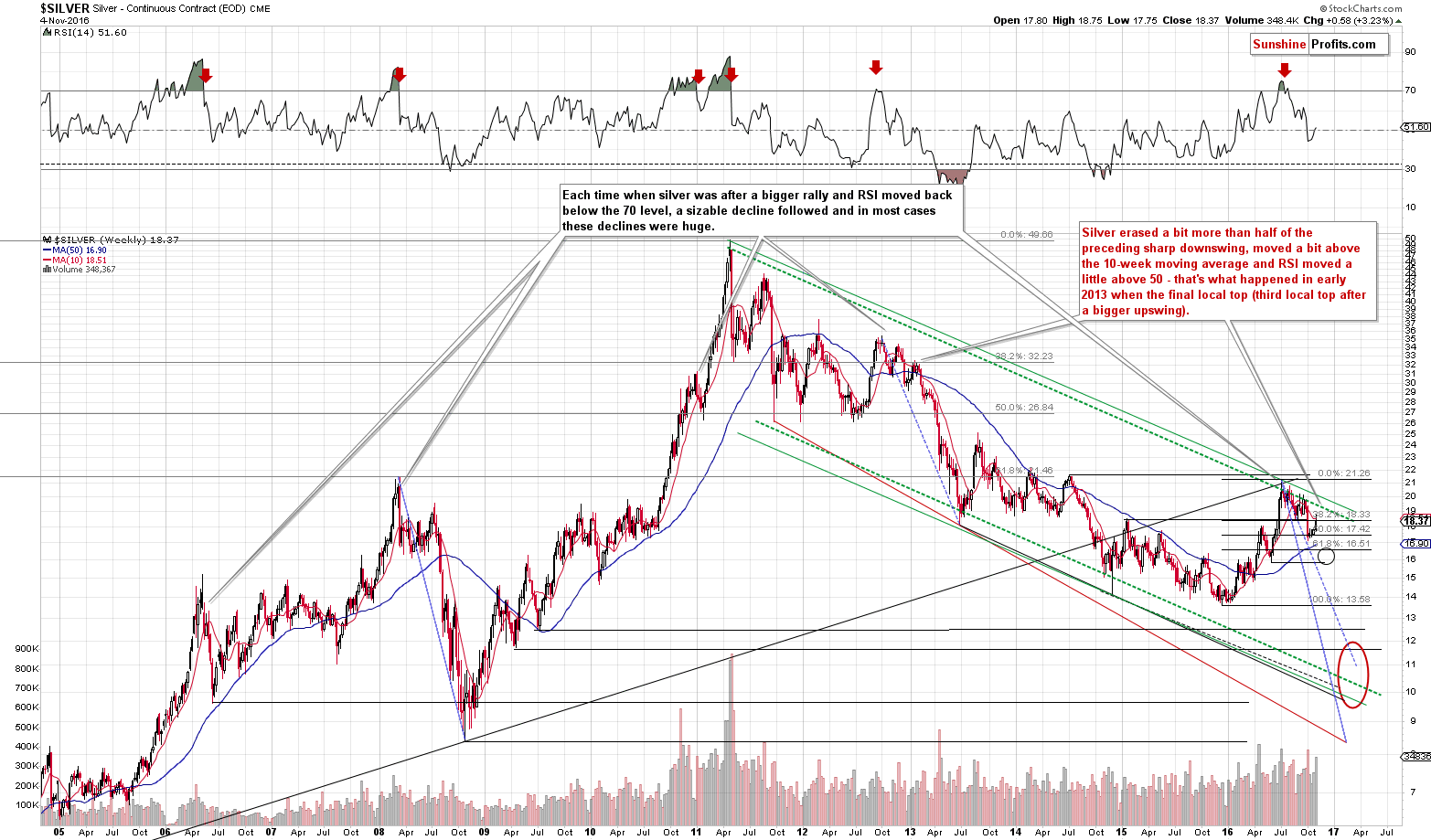Click the 10 price label on the right price axis
Viewport: 1431px width, 840px height.
[1411, 691]
